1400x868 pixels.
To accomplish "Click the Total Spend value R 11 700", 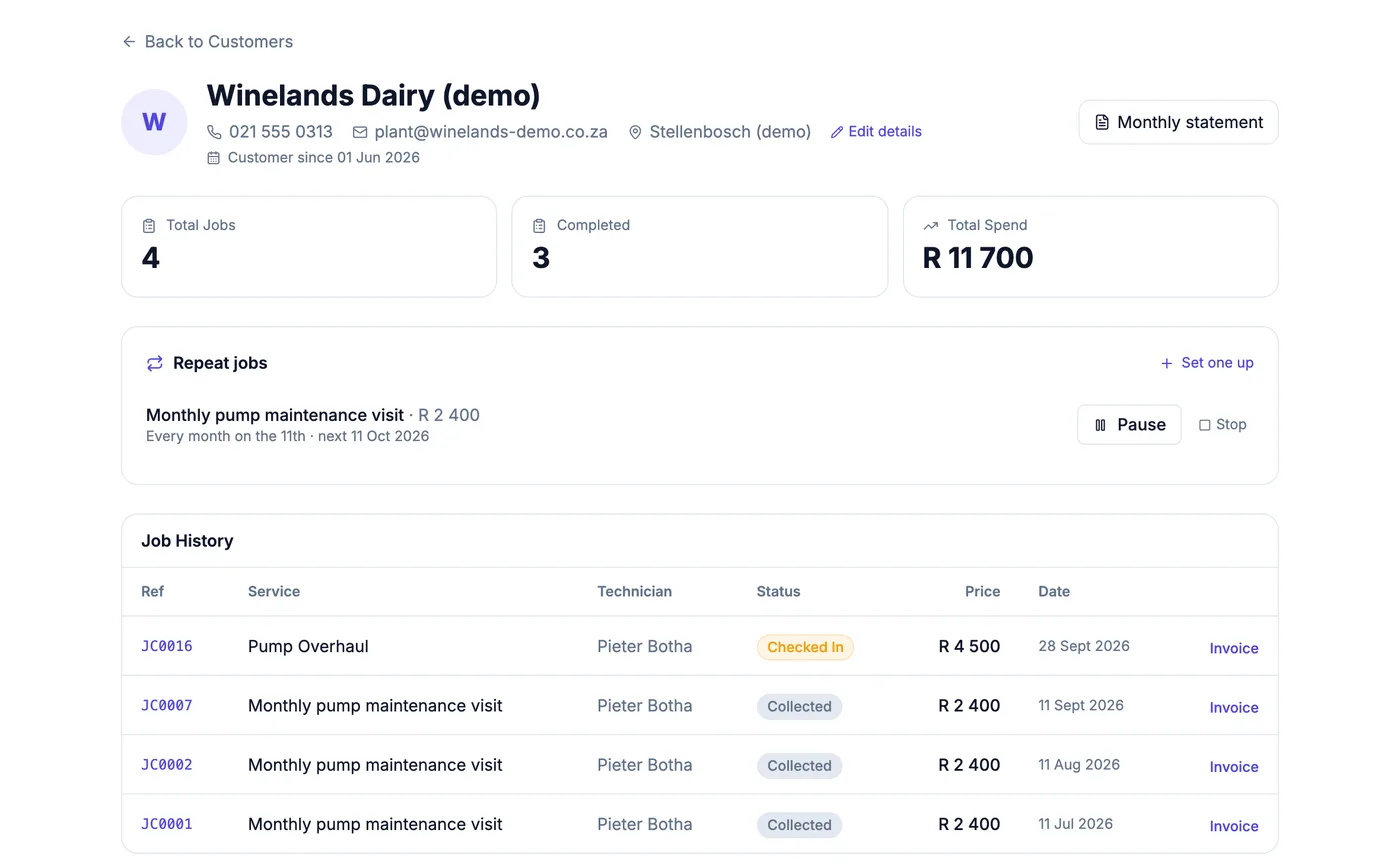I will [978, 258].
